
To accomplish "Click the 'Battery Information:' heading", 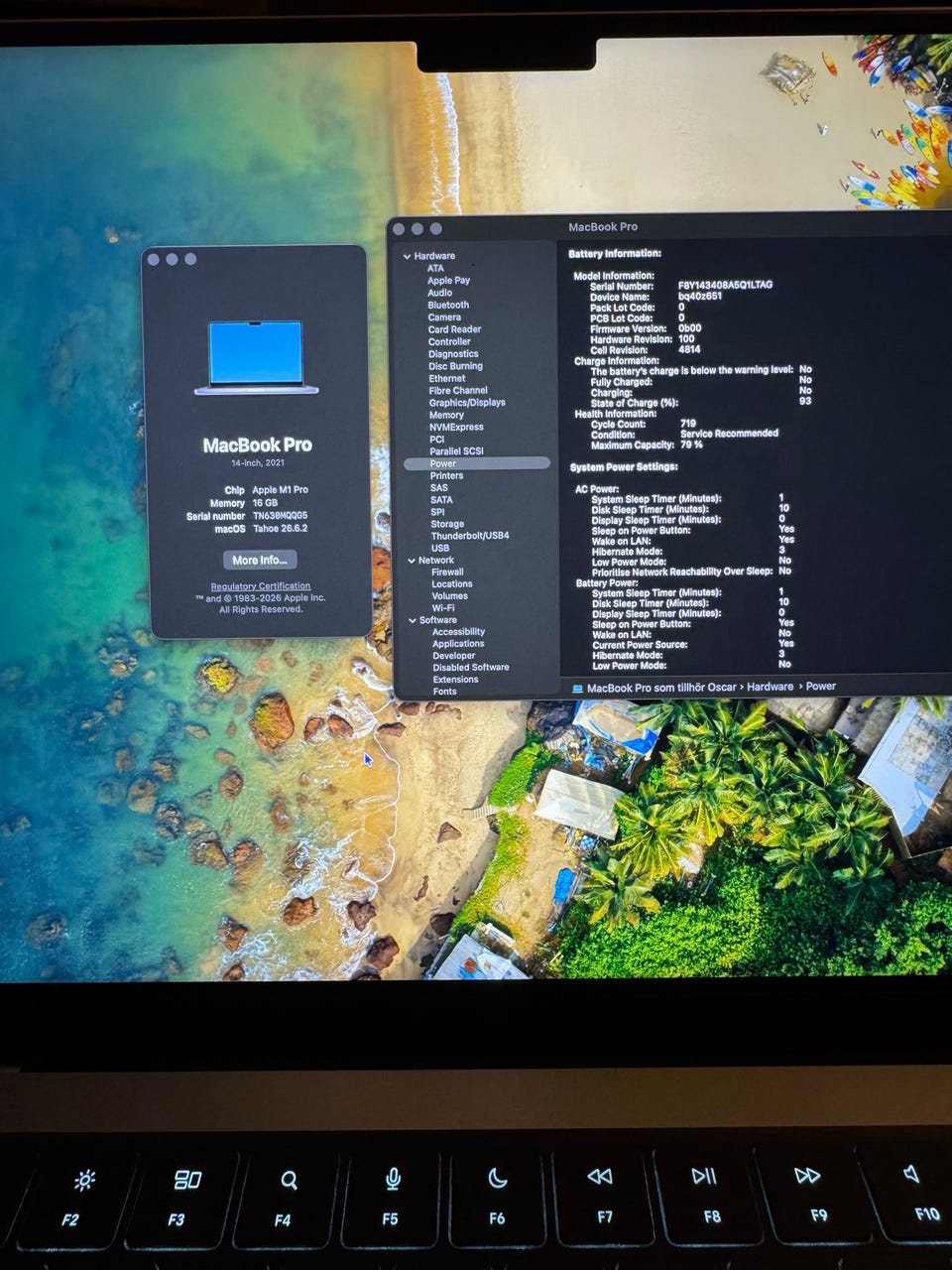I will pyautogui.click(x=615, y=254).
